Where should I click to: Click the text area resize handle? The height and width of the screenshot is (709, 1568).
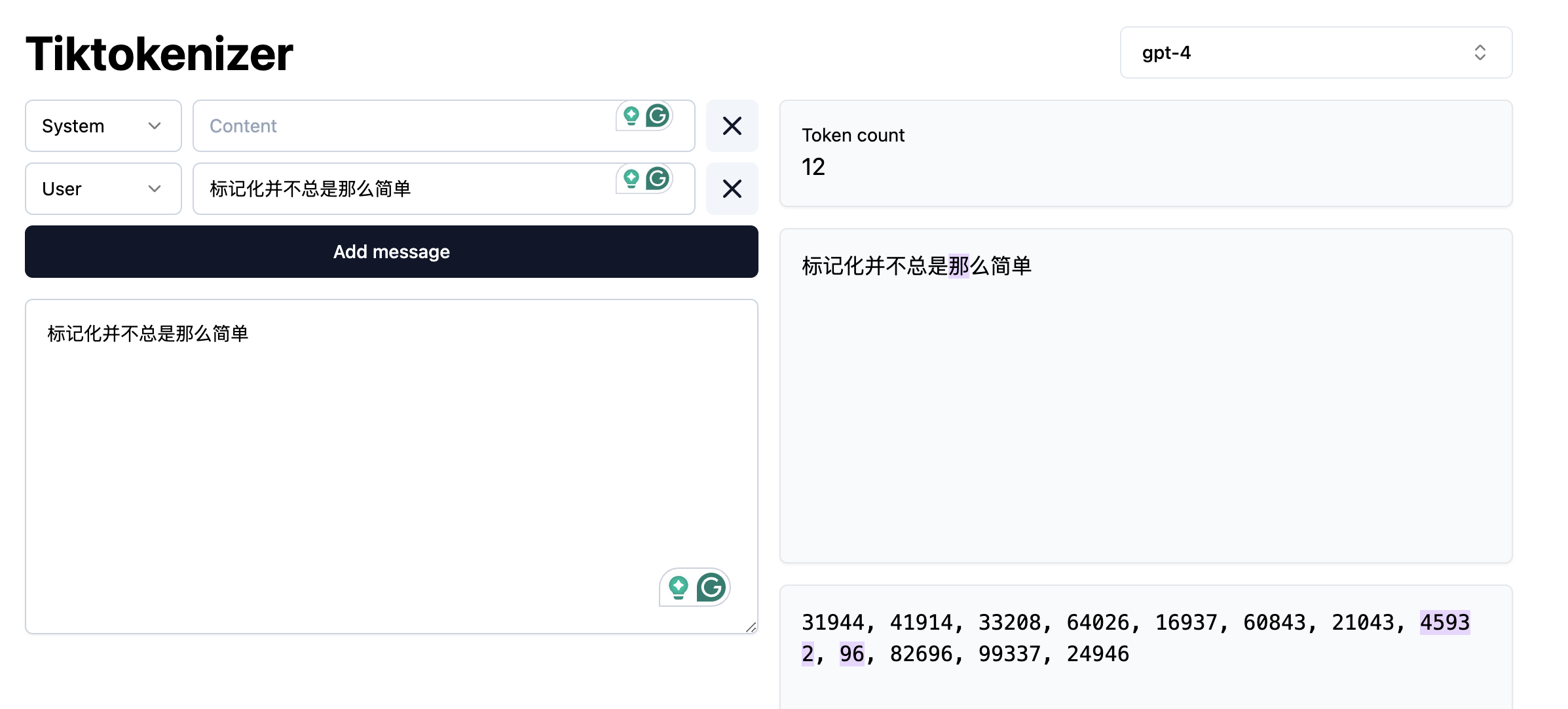click(x=751, y=627)
